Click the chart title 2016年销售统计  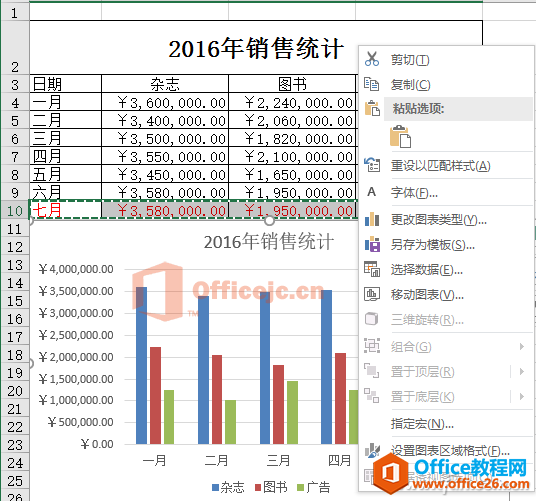(x=268, y=242)
